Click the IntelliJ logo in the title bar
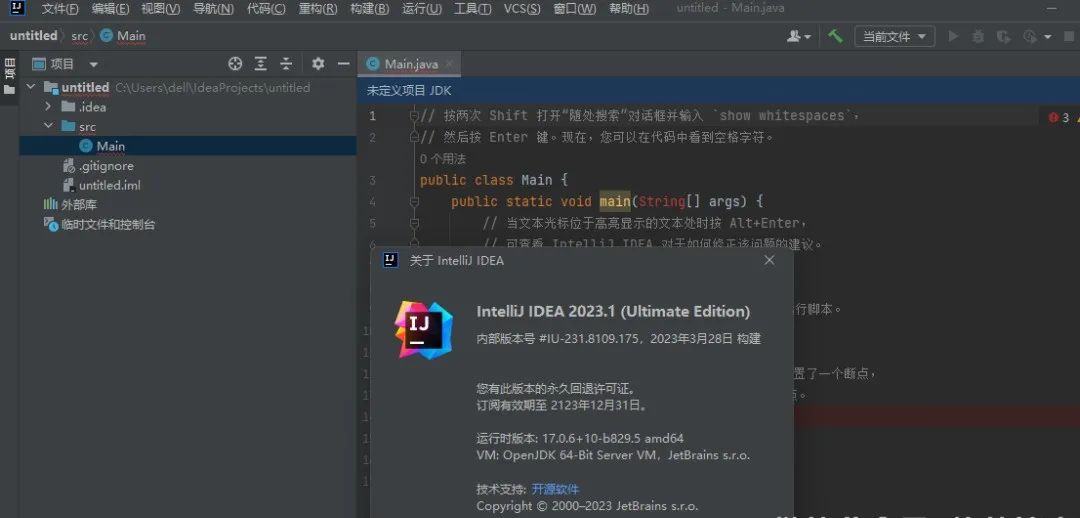This screenshot has width=1080, height=518. tap(18, 9)
